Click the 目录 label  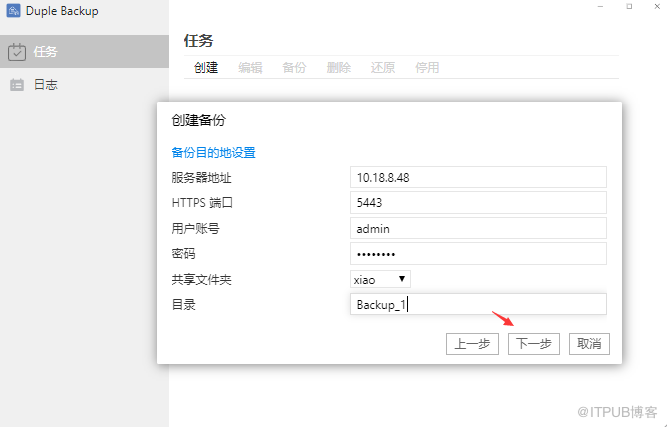183,305
